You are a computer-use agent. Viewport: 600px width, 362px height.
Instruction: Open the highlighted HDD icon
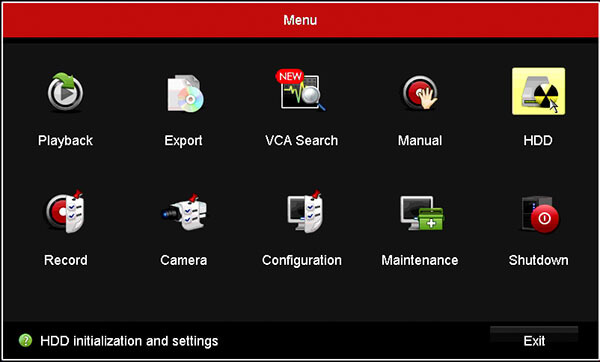pos(538,91)
